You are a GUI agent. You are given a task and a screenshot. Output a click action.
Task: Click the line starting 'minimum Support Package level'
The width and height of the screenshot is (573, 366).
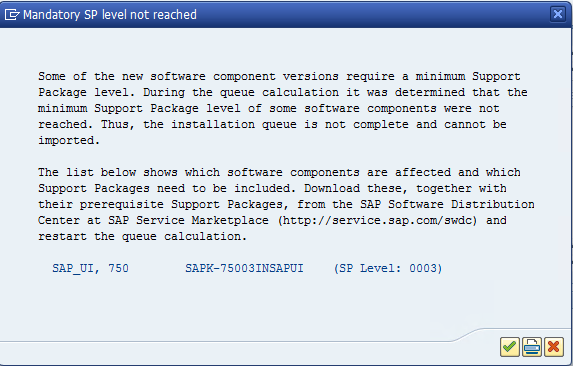click(x=269, y=108)
